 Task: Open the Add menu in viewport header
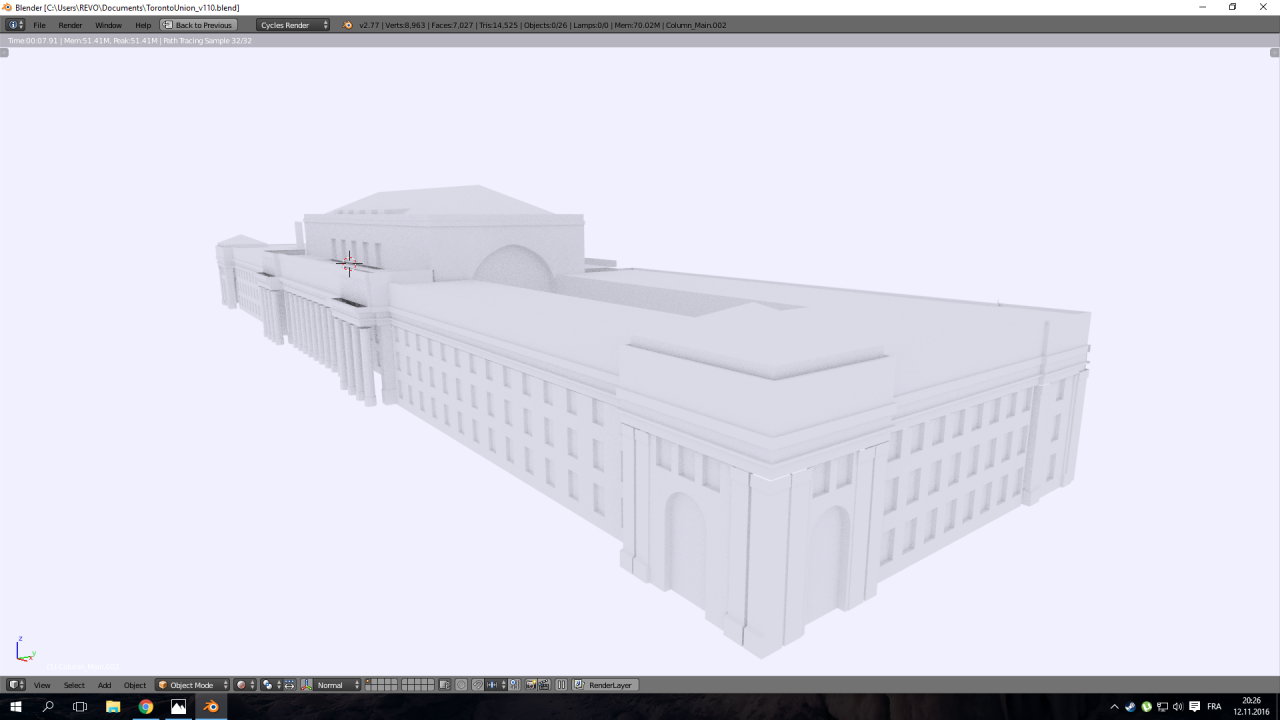tap(104, 685)
